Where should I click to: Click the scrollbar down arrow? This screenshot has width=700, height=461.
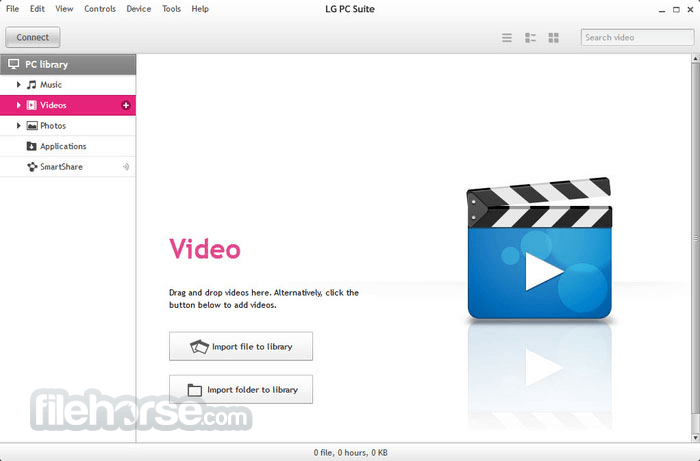pyautogui.click(x=696, y=438)
